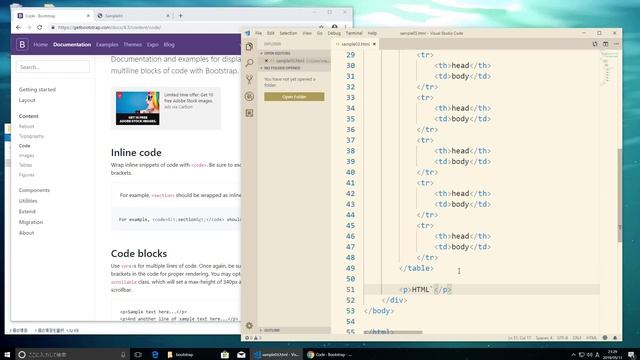Open Mail app from the taskbar
Screen dimensions: 640x360
241,354
